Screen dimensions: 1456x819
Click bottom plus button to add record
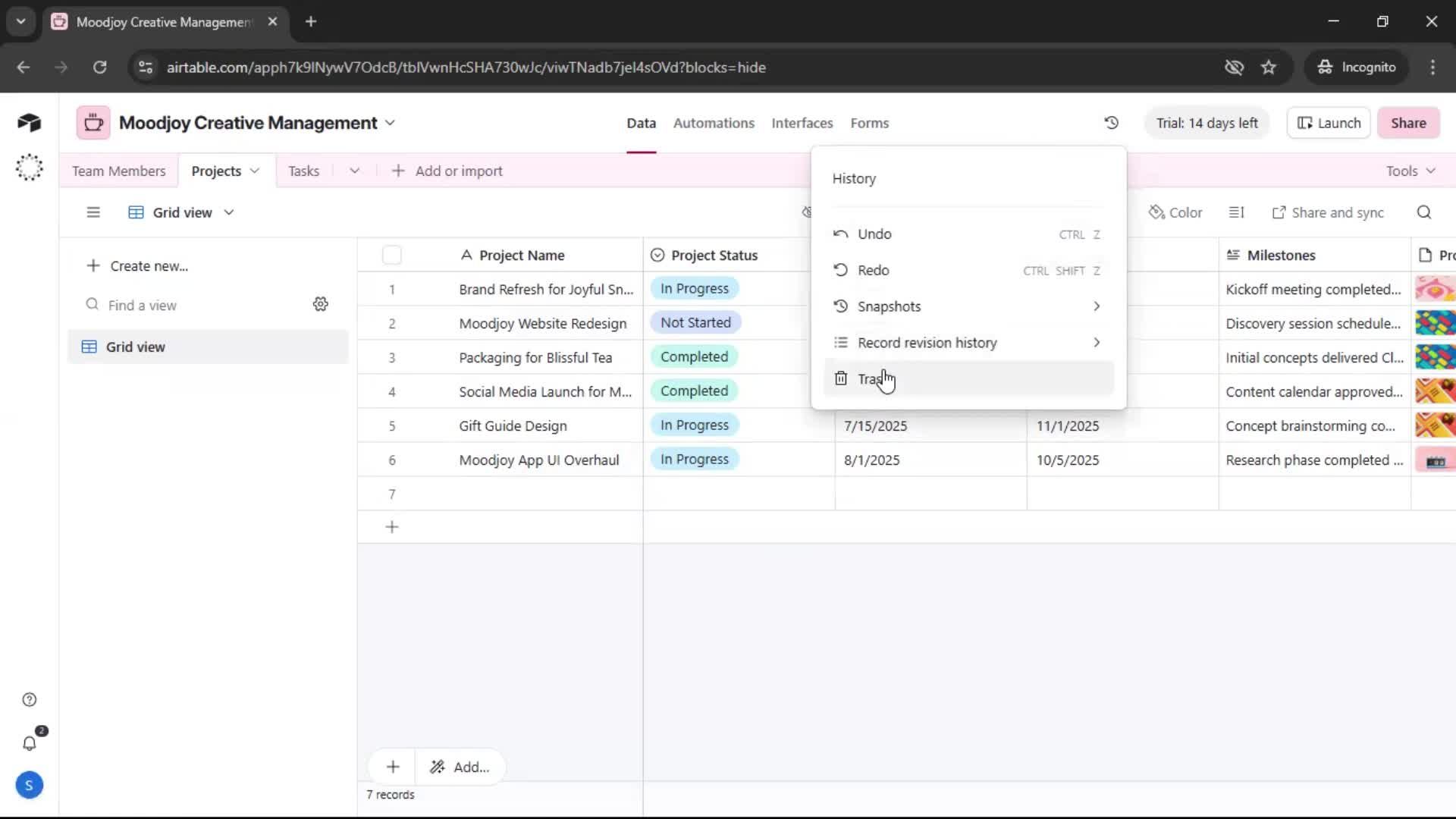tap(393, 767)
